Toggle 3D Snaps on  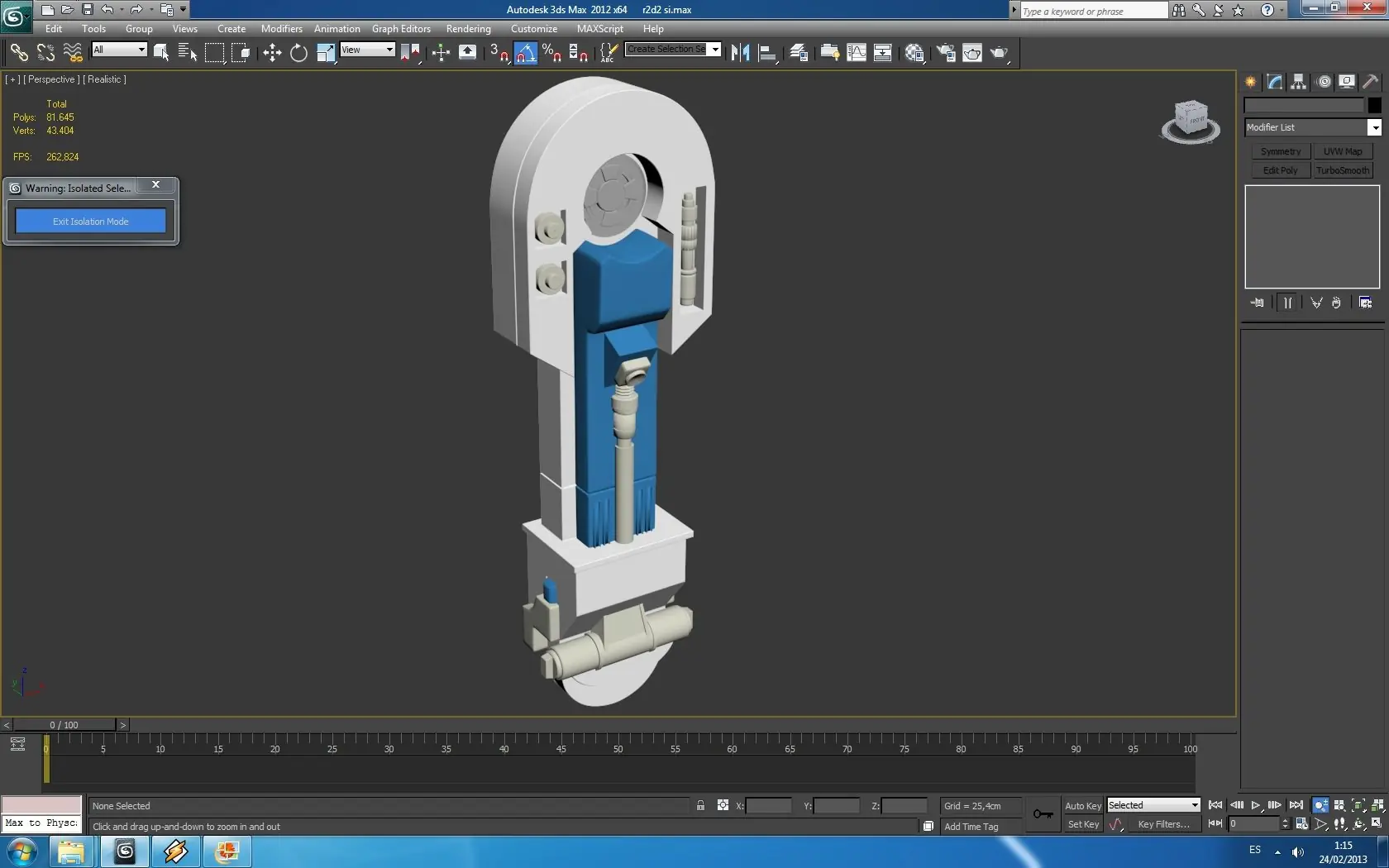(x=499, y=53)
